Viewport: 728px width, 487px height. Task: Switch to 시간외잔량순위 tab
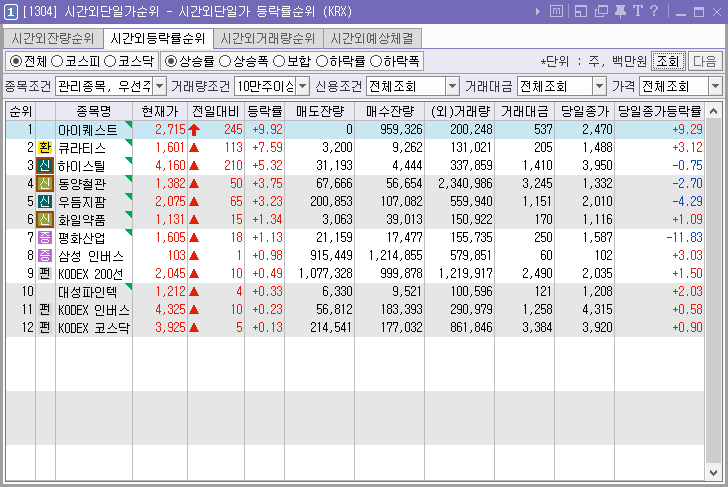[53, 39]
